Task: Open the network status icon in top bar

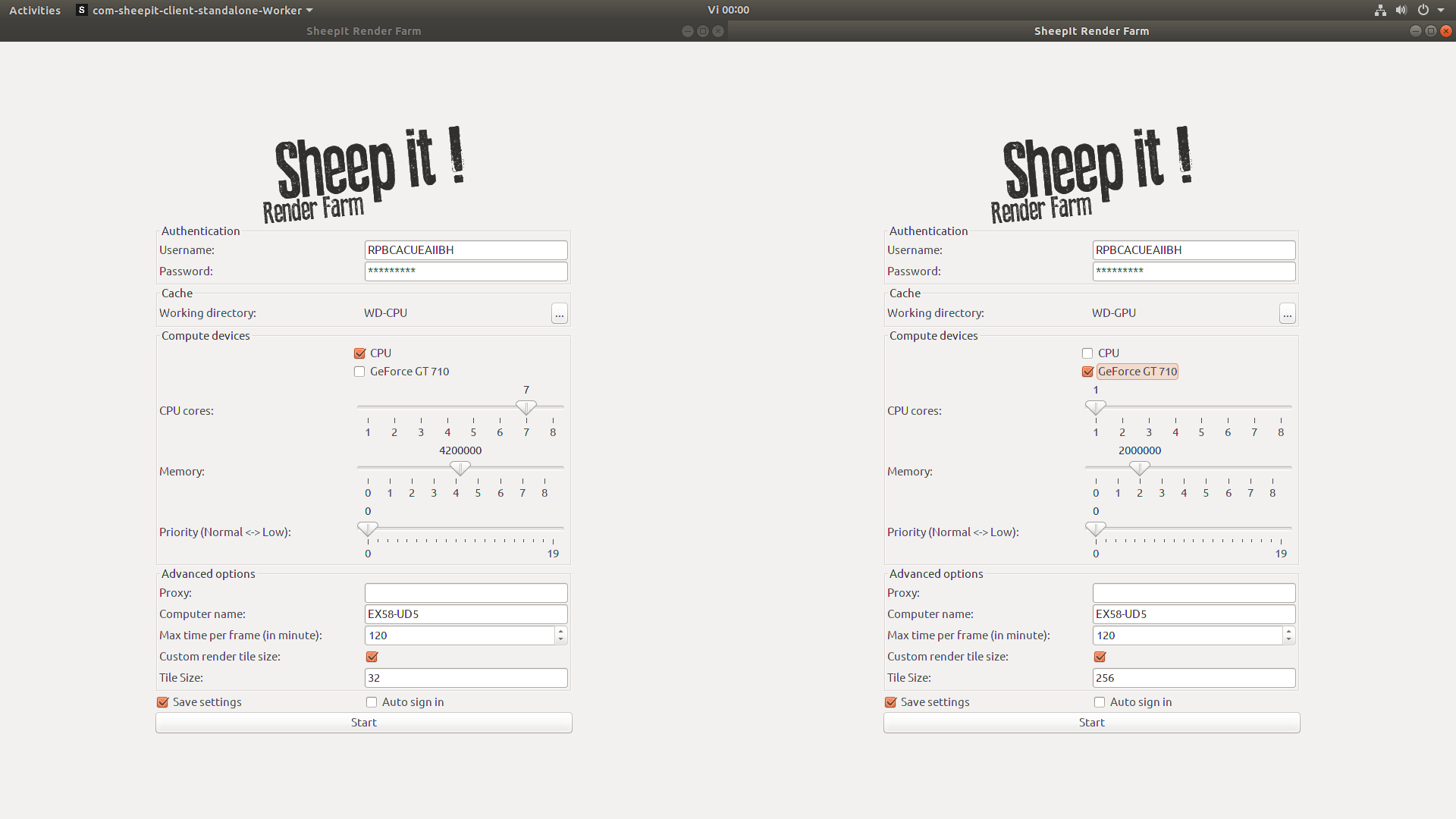Action: pos(1380,10)
